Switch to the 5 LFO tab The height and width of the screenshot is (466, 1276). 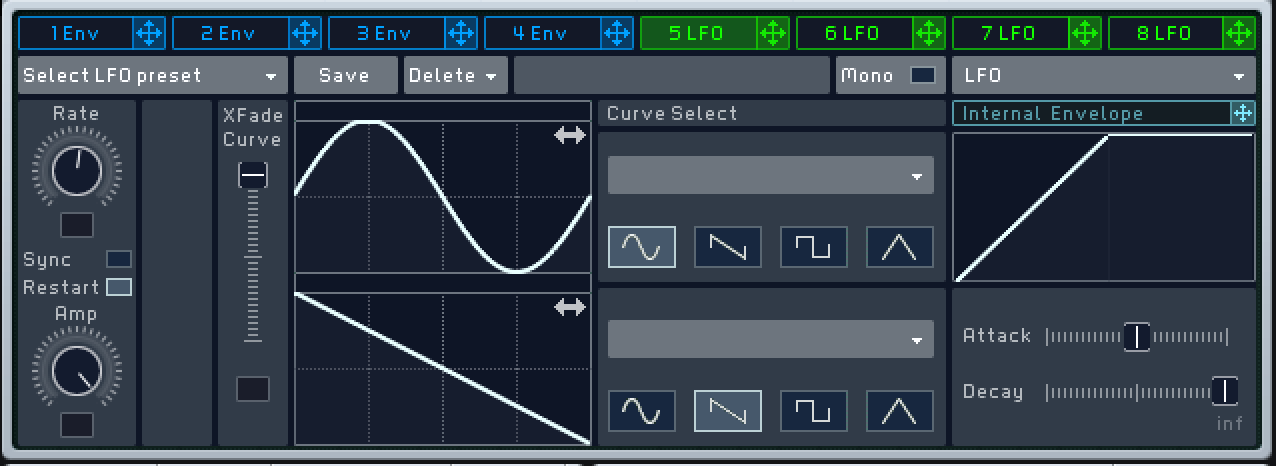[699, 33]
